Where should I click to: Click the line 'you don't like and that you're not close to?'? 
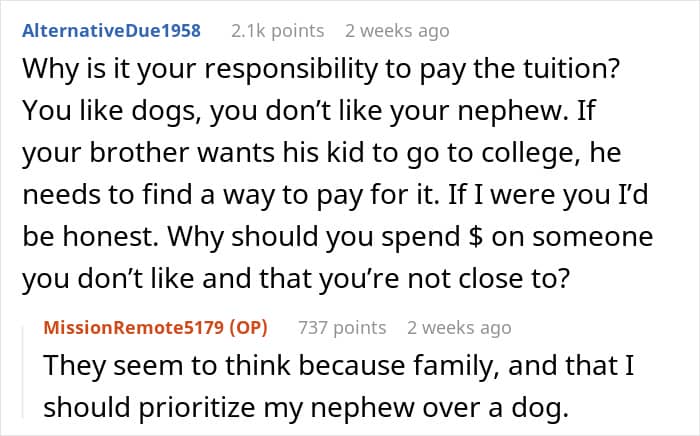pos(296,279)
